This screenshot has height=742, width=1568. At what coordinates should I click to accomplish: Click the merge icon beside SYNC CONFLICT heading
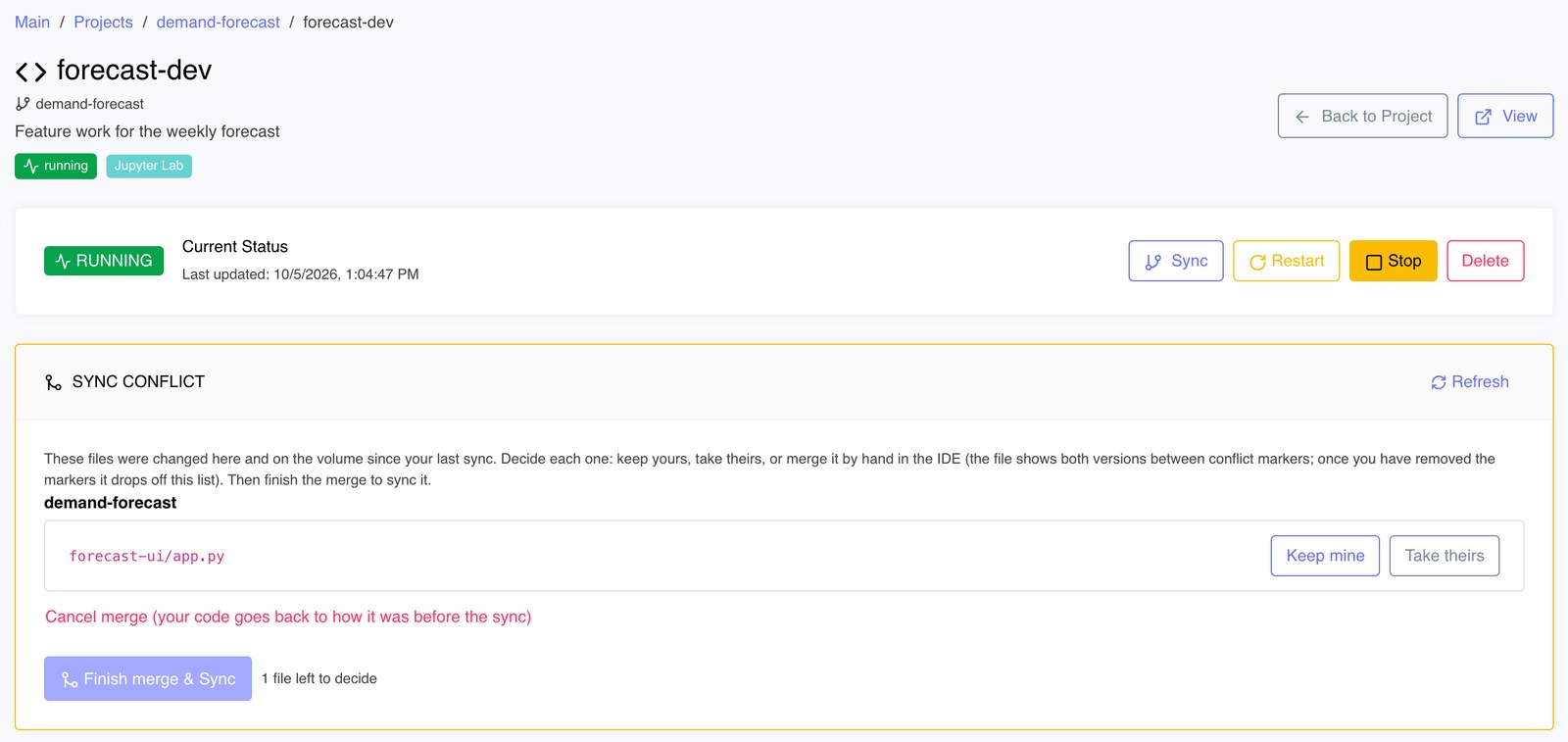(x=53, y=382)
